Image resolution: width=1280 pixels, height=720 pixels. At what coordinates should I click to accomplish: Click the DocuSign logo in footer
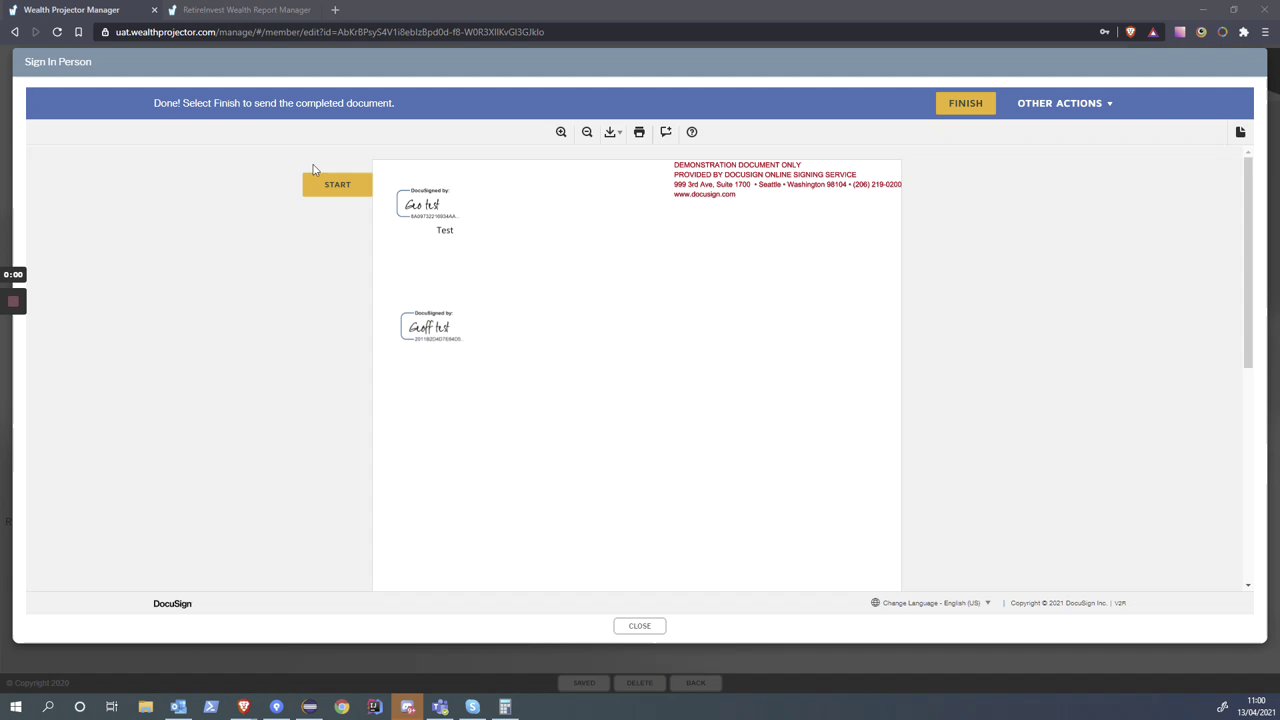point(172,603)
